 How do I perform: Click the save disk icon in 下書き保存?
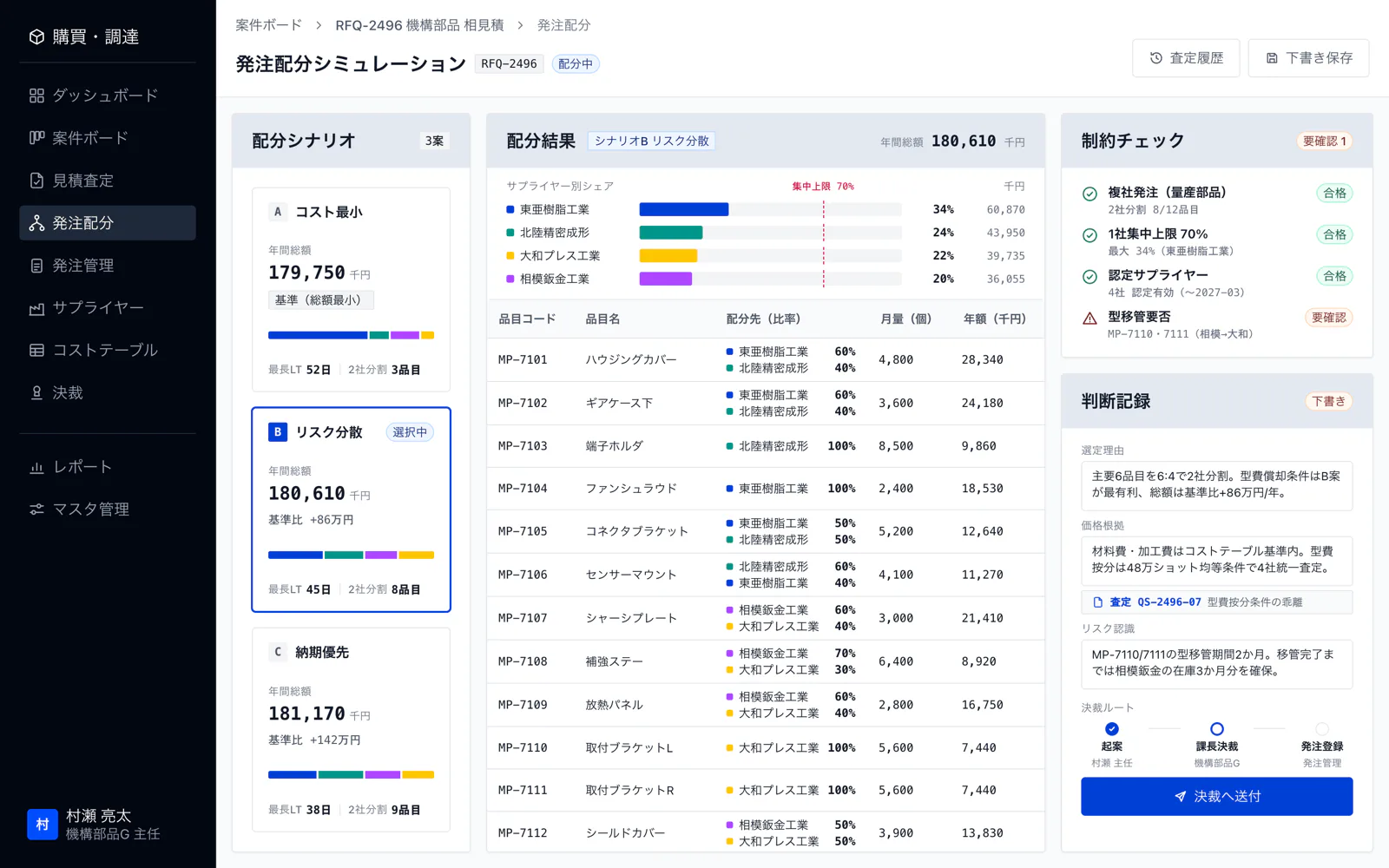click(1272, 58)
